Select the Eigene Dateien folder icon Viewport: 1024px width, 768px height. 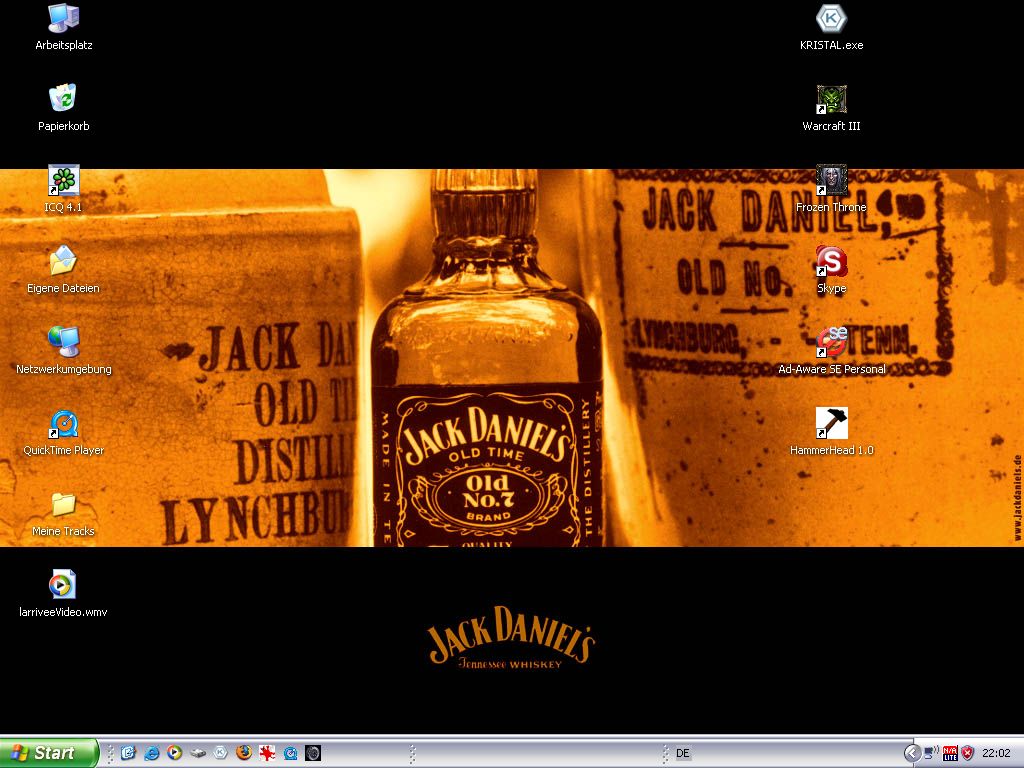coord(63,270)
